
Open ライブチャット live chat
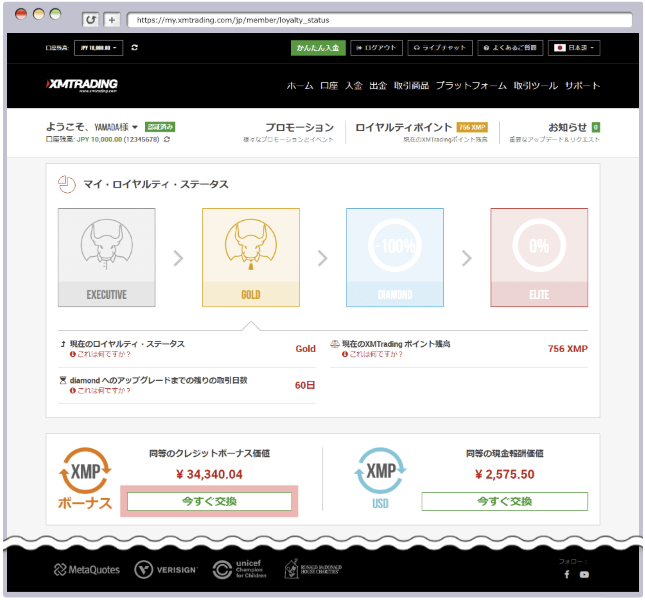point(440,48)
